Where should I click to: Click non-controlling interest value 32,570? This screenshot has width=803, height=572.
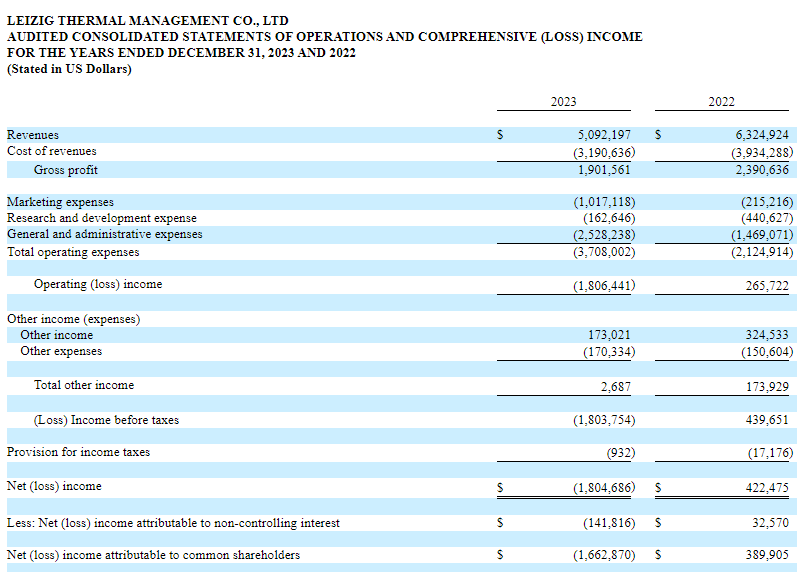pyautogui.click(x=770, y=523)
